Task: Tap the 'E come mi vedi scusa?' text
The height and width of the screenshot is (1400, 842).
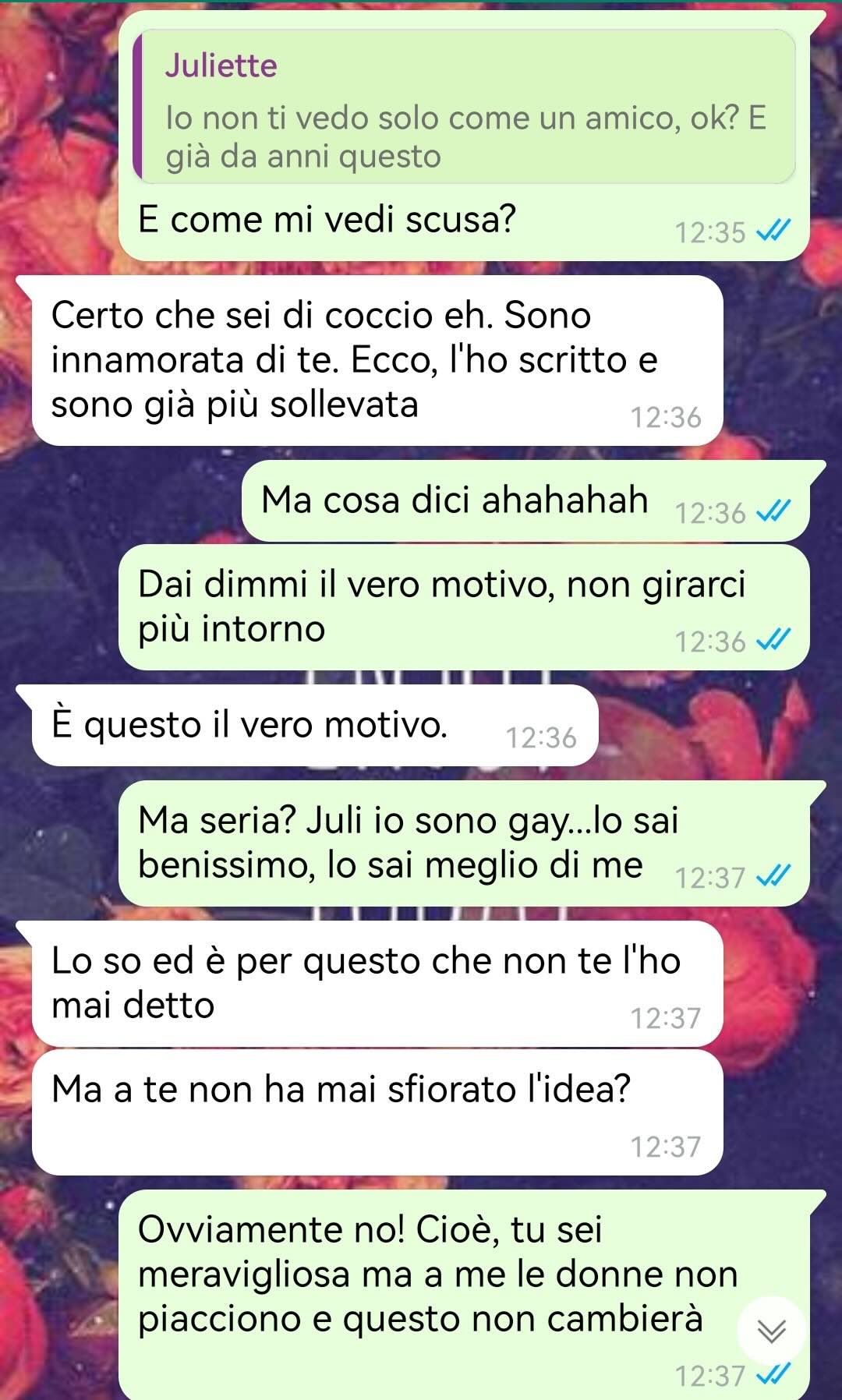Action: 327,219
